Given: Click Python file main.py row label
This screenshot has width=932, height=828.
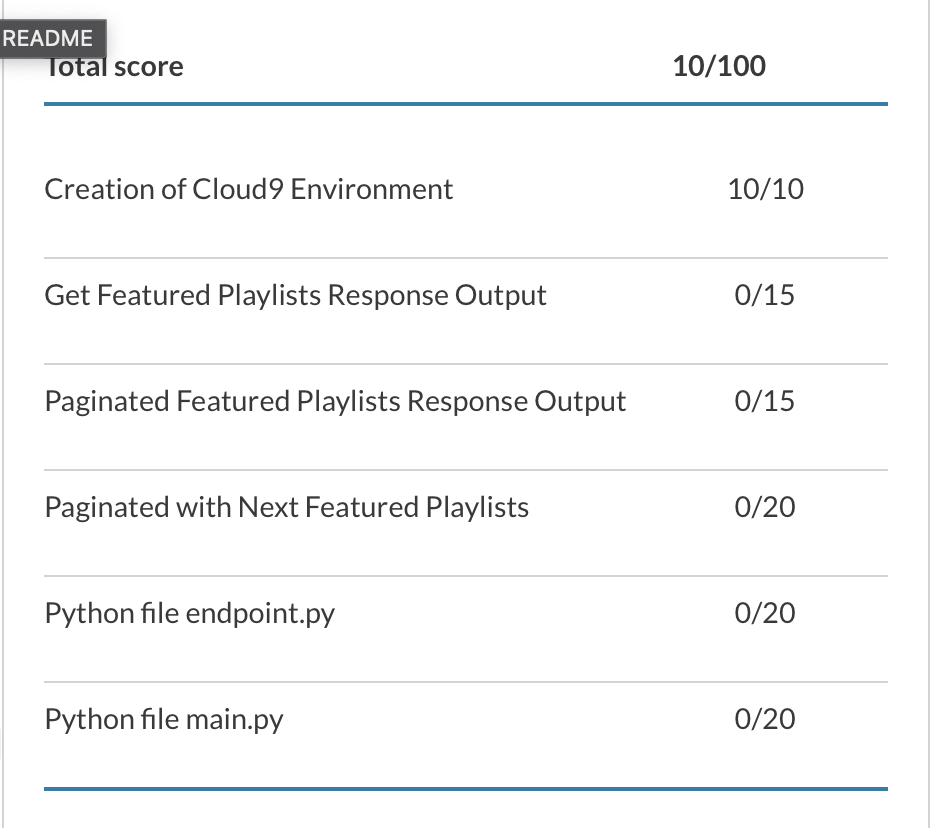Looking at the screenshot, I should [x=164, y=719].
